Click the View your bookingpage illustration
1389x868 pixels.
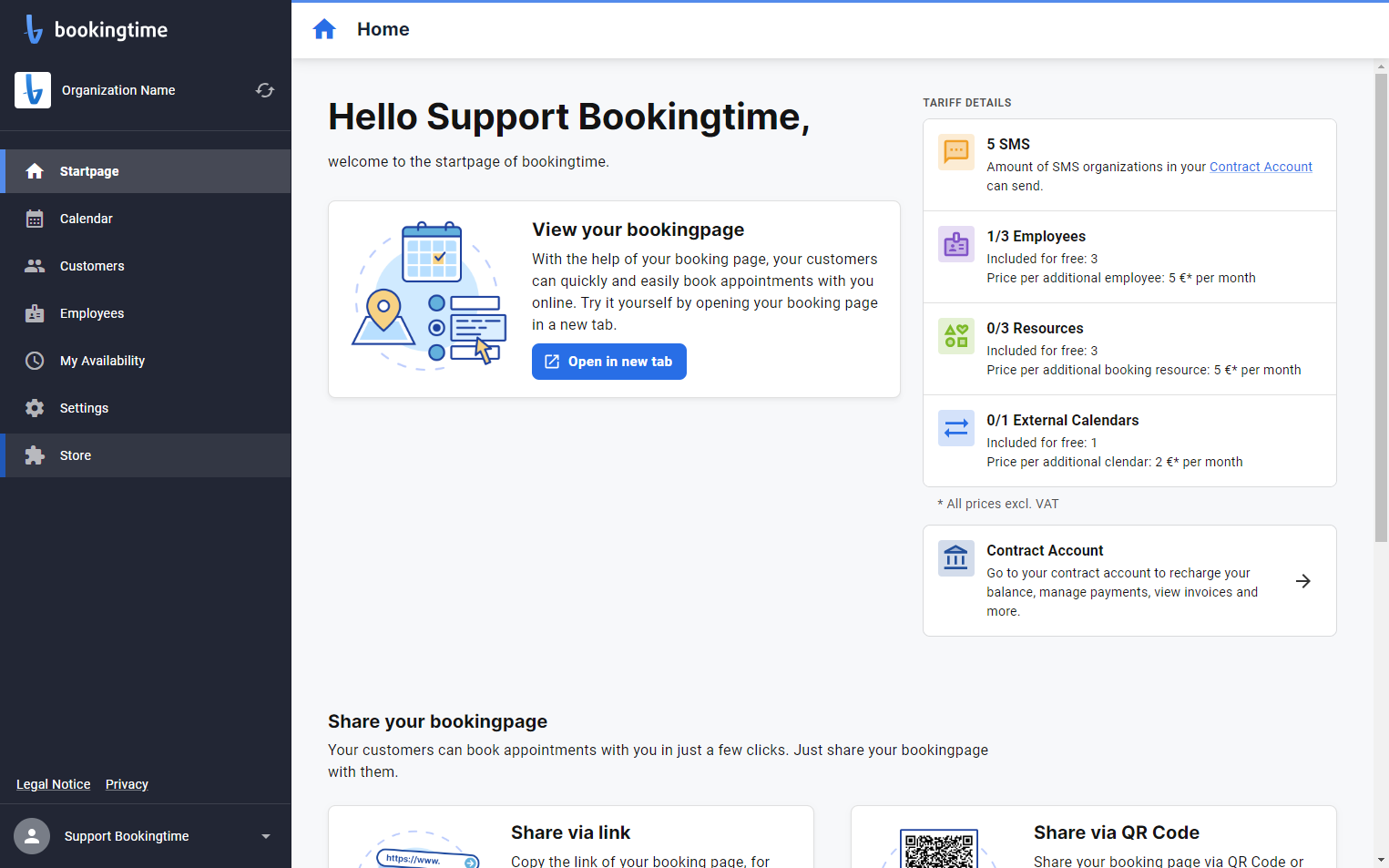(x=429, y=297)
